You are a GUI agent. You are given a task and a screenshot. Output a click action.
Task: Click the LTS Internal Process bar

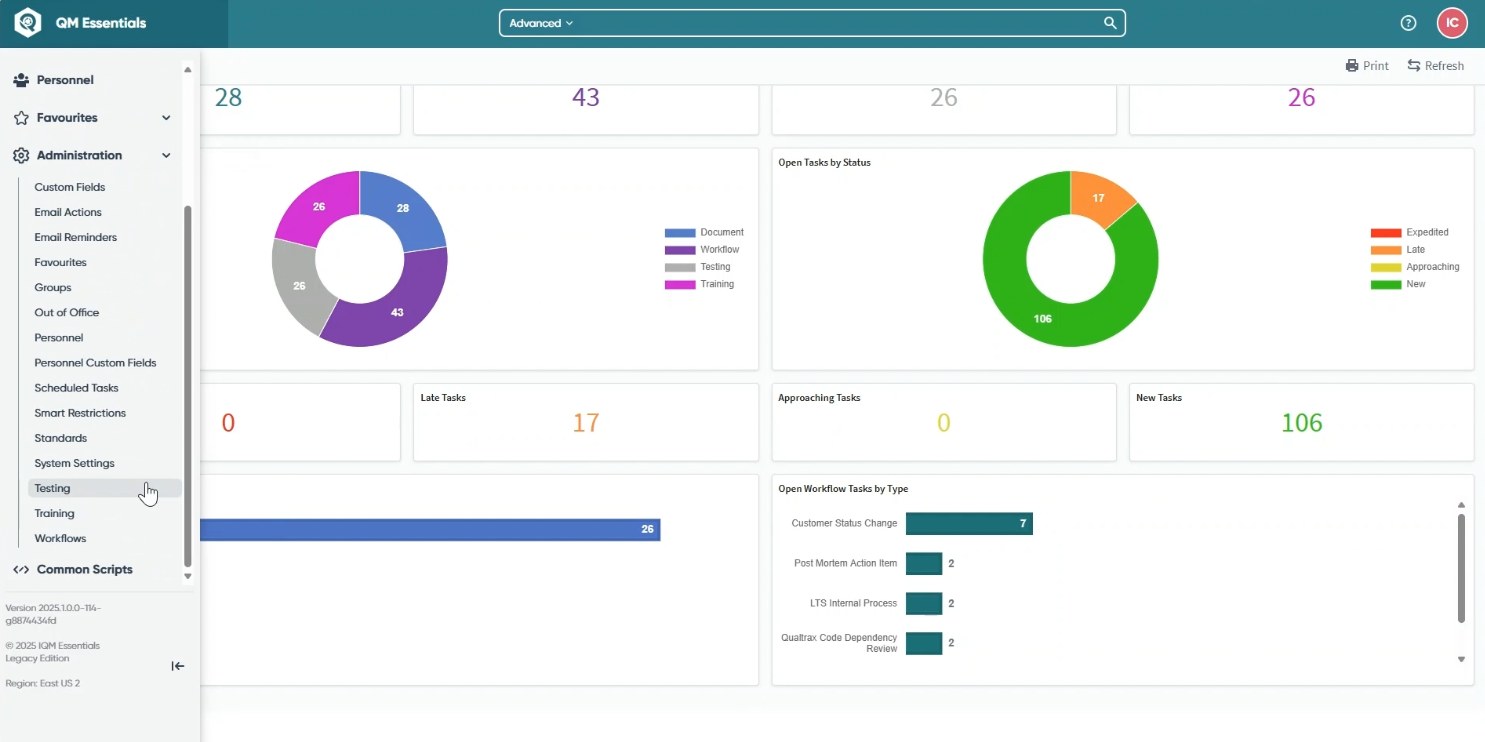click(924, 604)
